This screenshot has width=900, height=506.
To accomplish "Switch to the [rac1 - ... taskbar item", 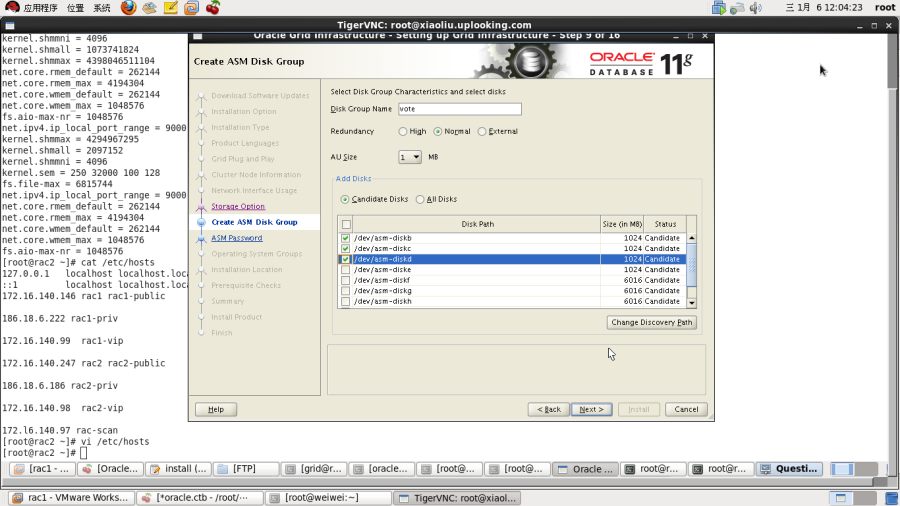I will 42,469.
